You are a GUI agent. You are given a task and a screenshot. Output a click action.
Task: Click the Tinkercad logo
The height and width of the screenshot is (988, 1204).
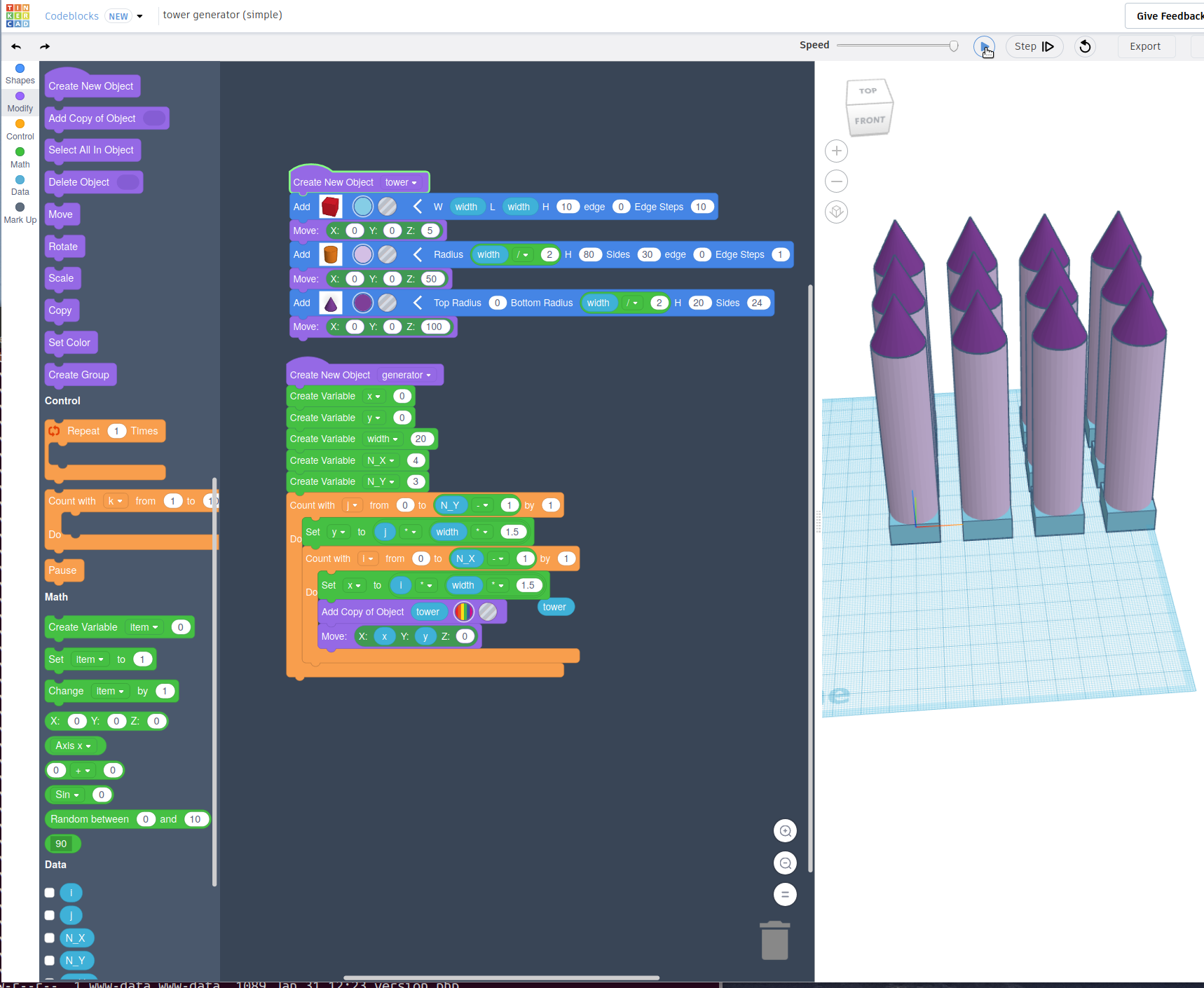click(18, 15)
